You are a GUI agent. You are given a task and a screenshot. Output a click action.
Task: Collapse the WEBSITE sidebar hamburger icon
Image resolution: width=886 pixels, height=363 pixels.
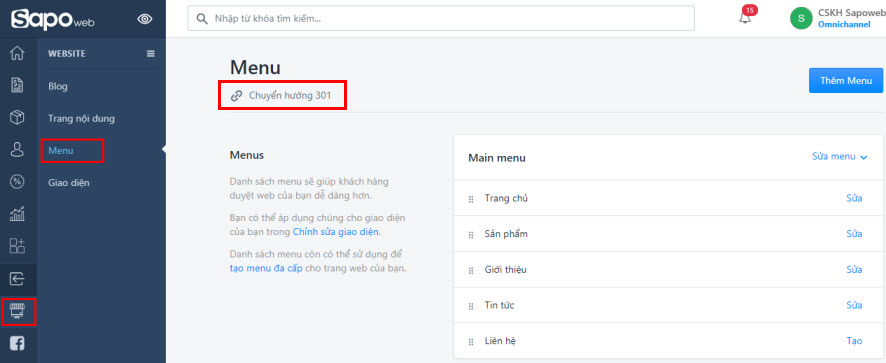click(x=151, y=54)
